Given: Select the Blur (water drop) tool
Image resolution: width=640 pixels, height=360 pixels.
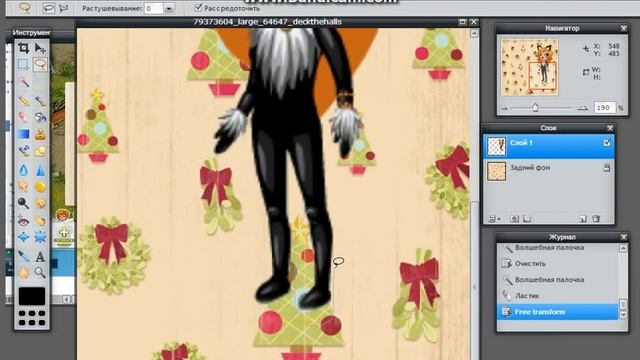Looking at the screenshot, I should point(23,170).
